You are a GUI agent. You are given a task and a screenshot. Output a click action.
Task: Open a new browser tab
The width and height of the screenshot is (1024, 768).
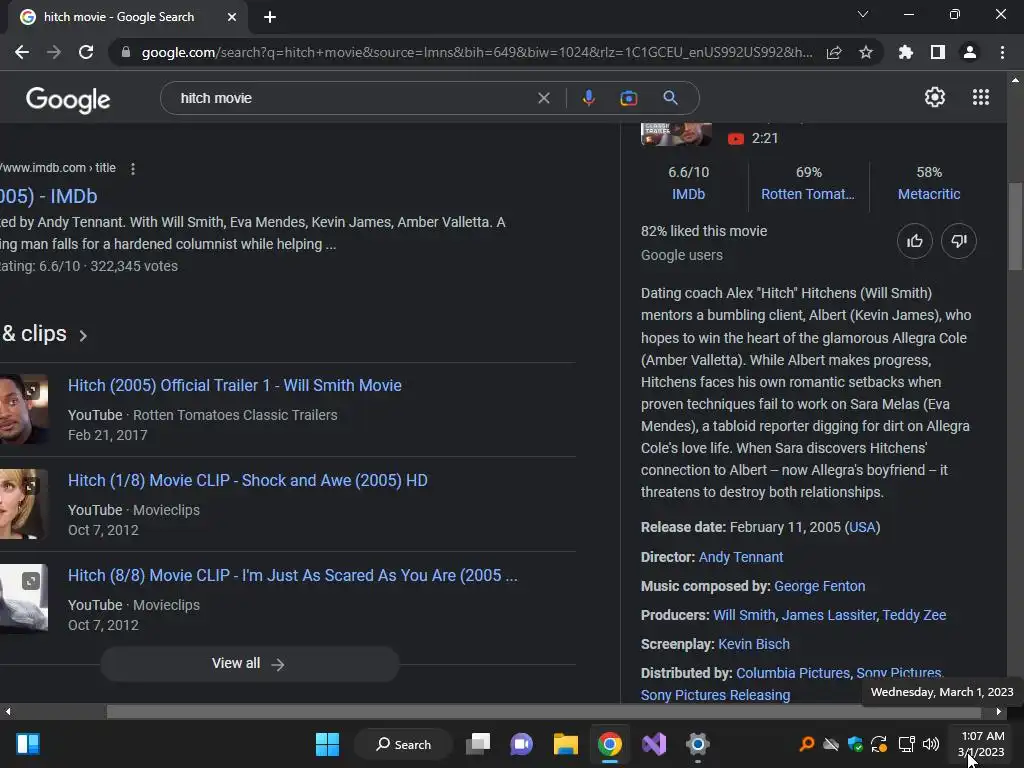(x=270, y=17)
